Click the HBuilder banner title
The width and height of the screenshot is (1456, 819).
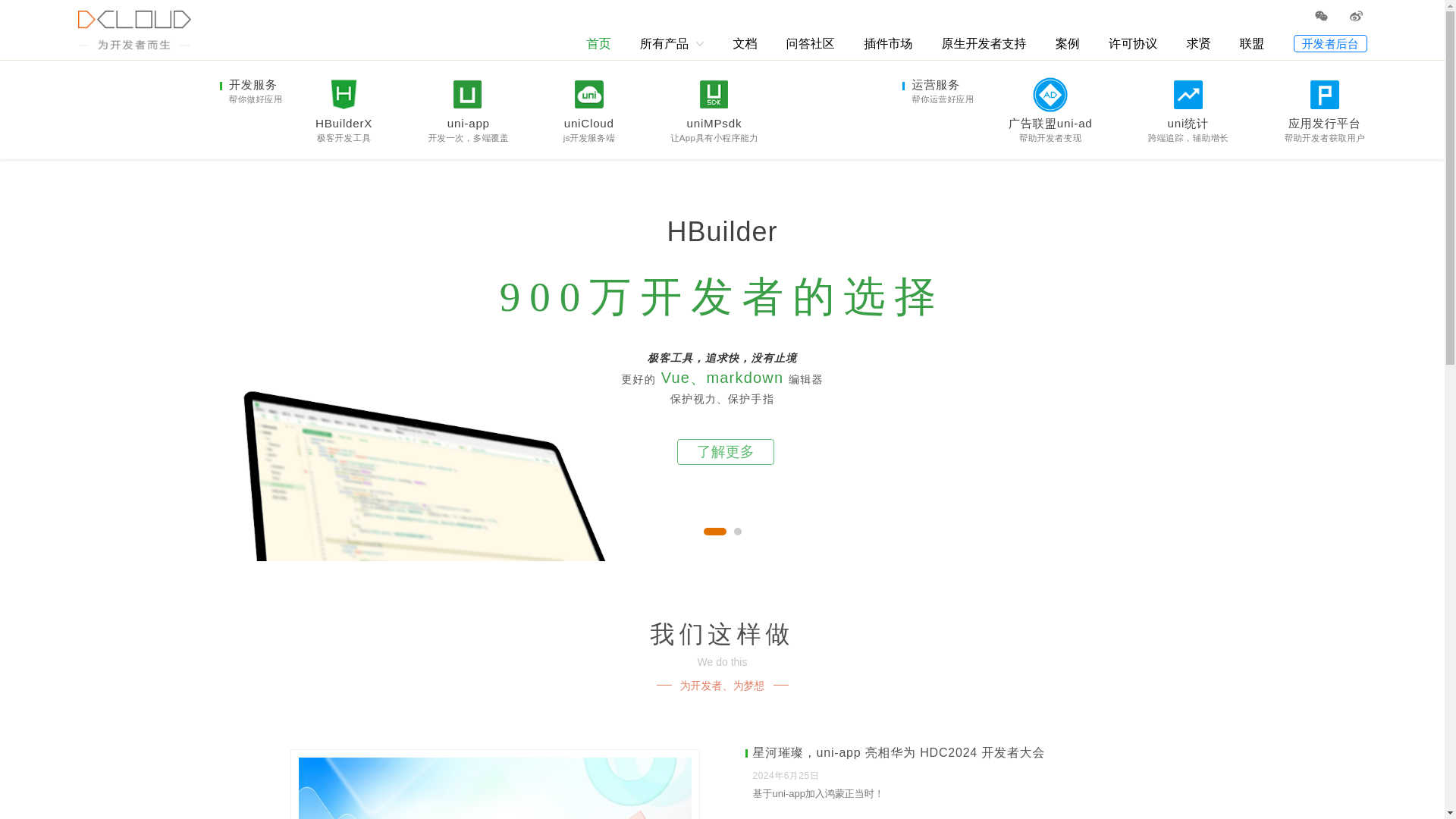[722, 232]
